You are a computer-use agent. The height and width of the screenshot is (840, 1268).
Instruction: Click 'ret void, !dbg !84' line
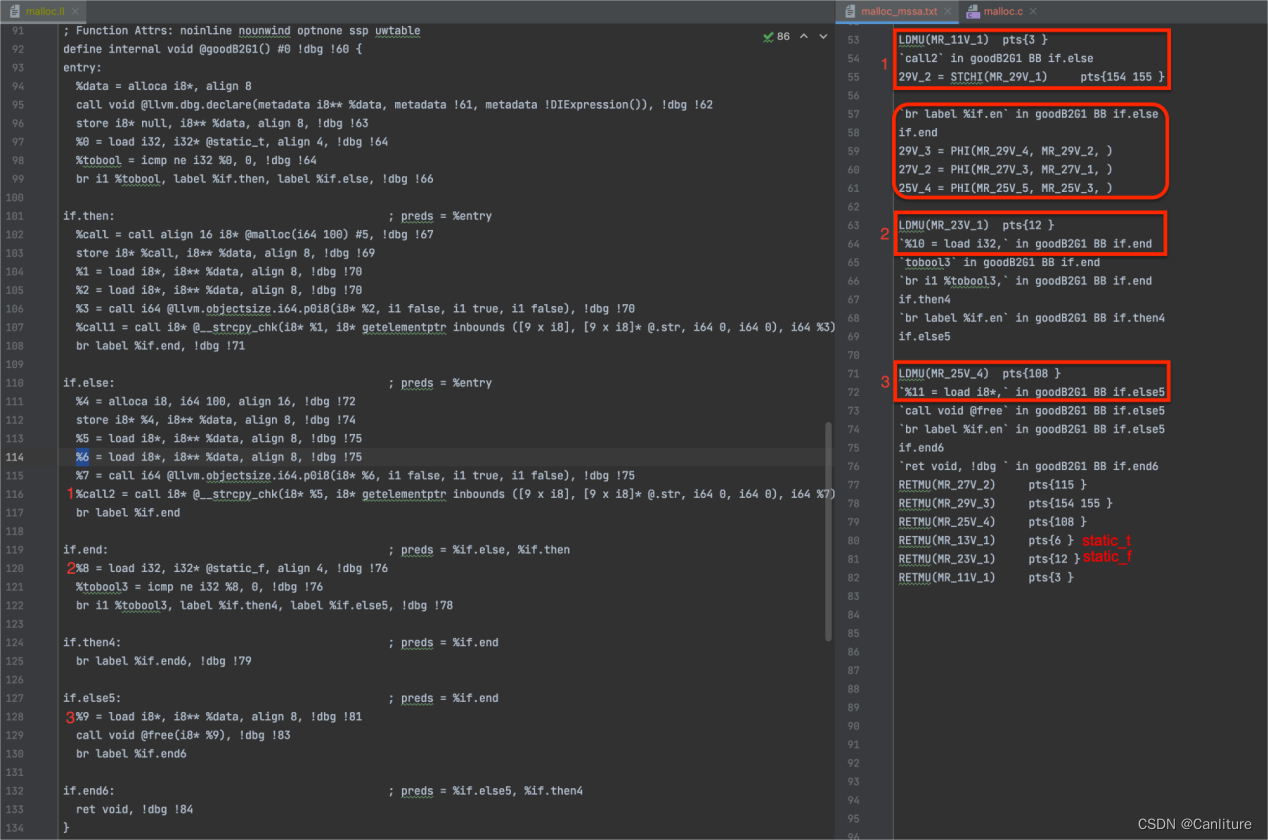(x=135, y=809)
